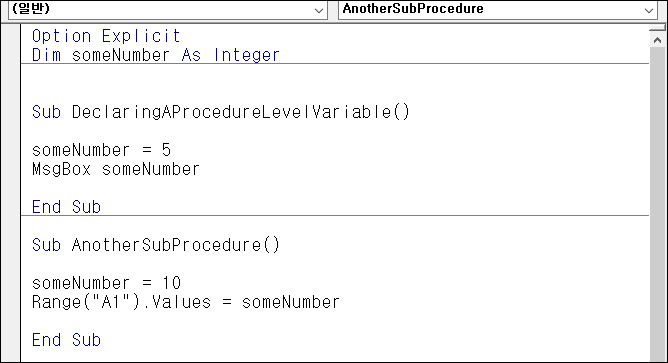The width and height of the screenshot is (668, 363).
Task: Click the Sub DeclaringAProcedureLevelVariable() line
Action: [x=221, y=112]
